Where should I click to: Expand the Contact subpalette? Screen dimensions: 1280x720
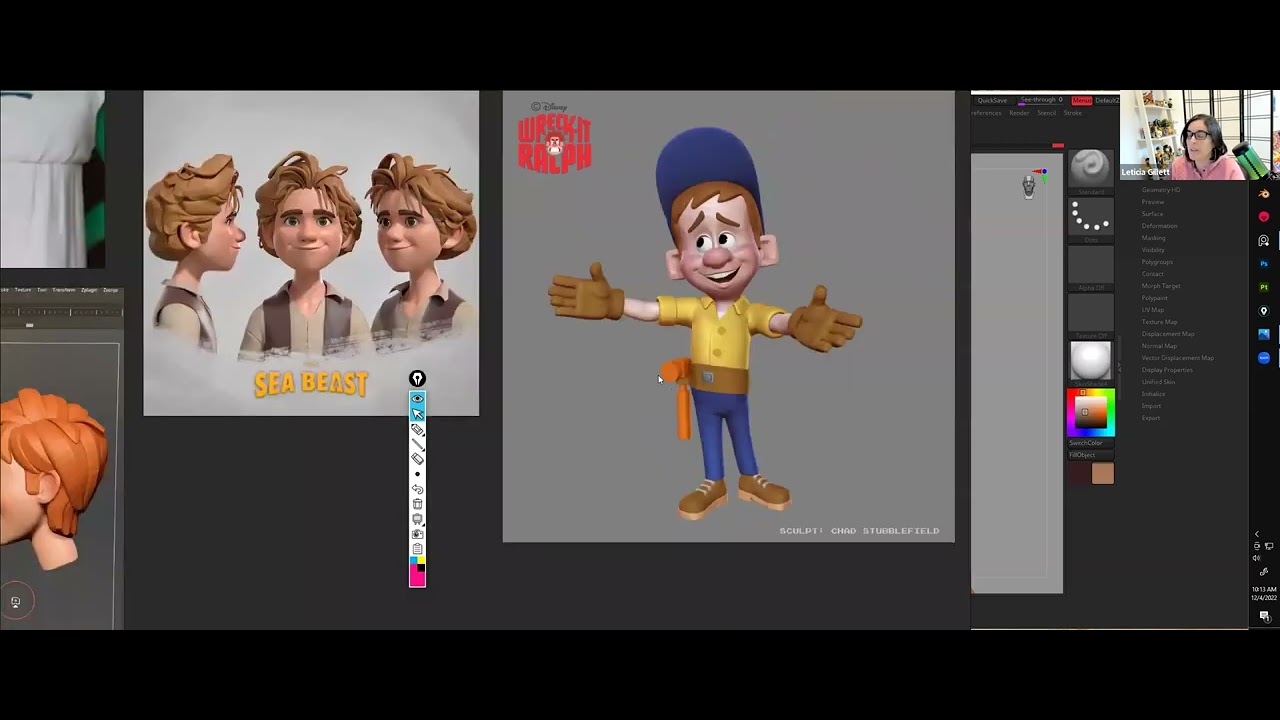[1153, 274]
